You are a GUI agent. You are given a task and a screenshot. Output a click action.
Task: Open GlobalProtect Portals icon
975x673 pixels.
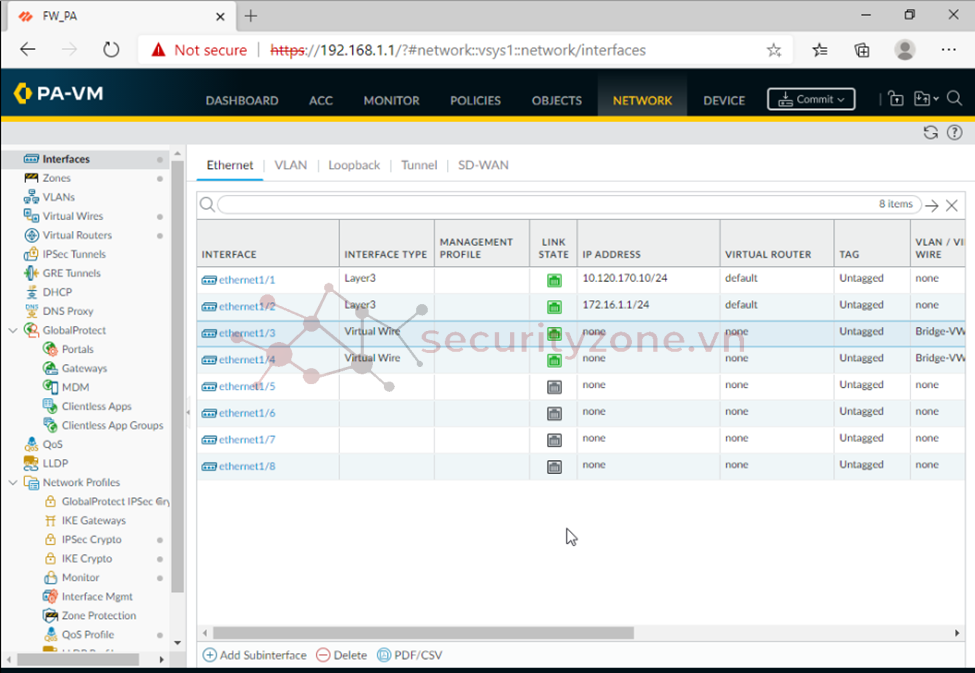50,349
